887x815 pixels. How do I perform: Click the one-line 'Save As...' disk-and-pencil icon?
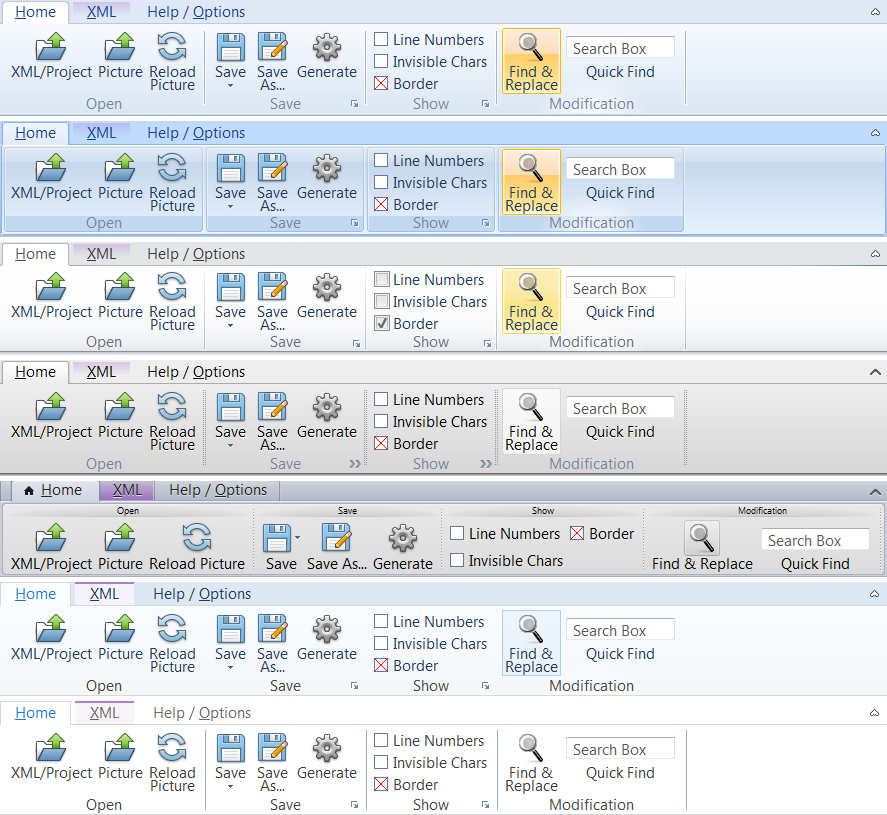(x=336, y=538)
